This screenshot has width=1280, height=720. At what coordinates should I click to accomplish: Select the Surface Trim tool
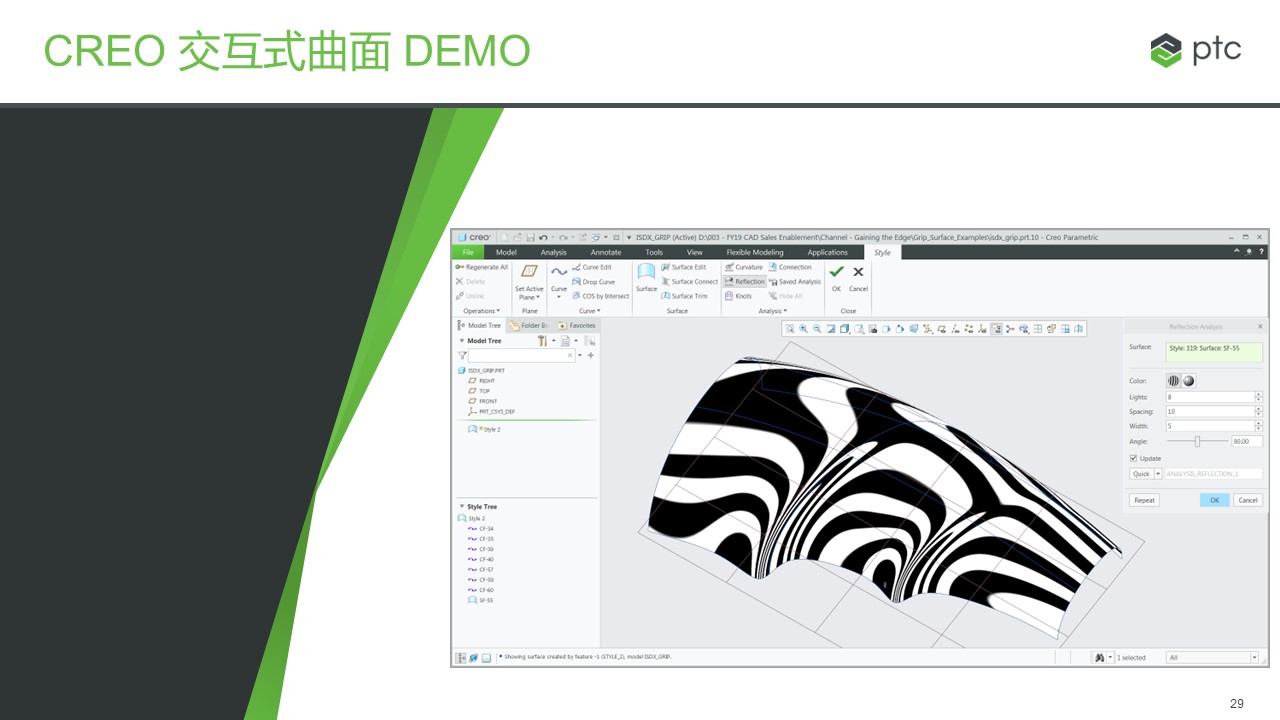pos(684,296)
